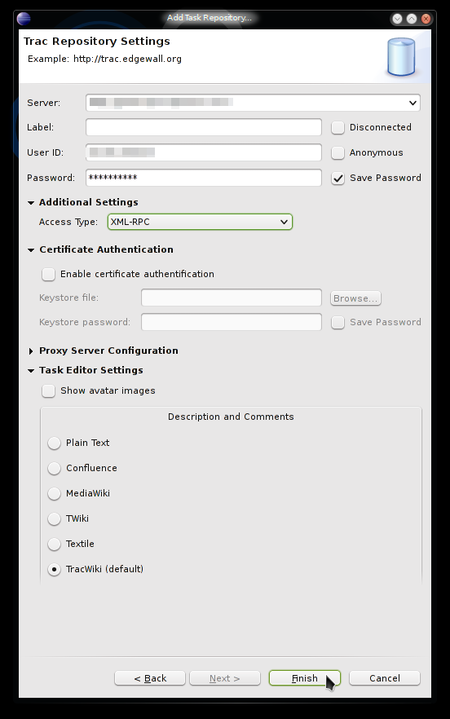Maximize the Add Task Repository window
The width and height of the screenshot is (450, 719).
tap(411, 19)
